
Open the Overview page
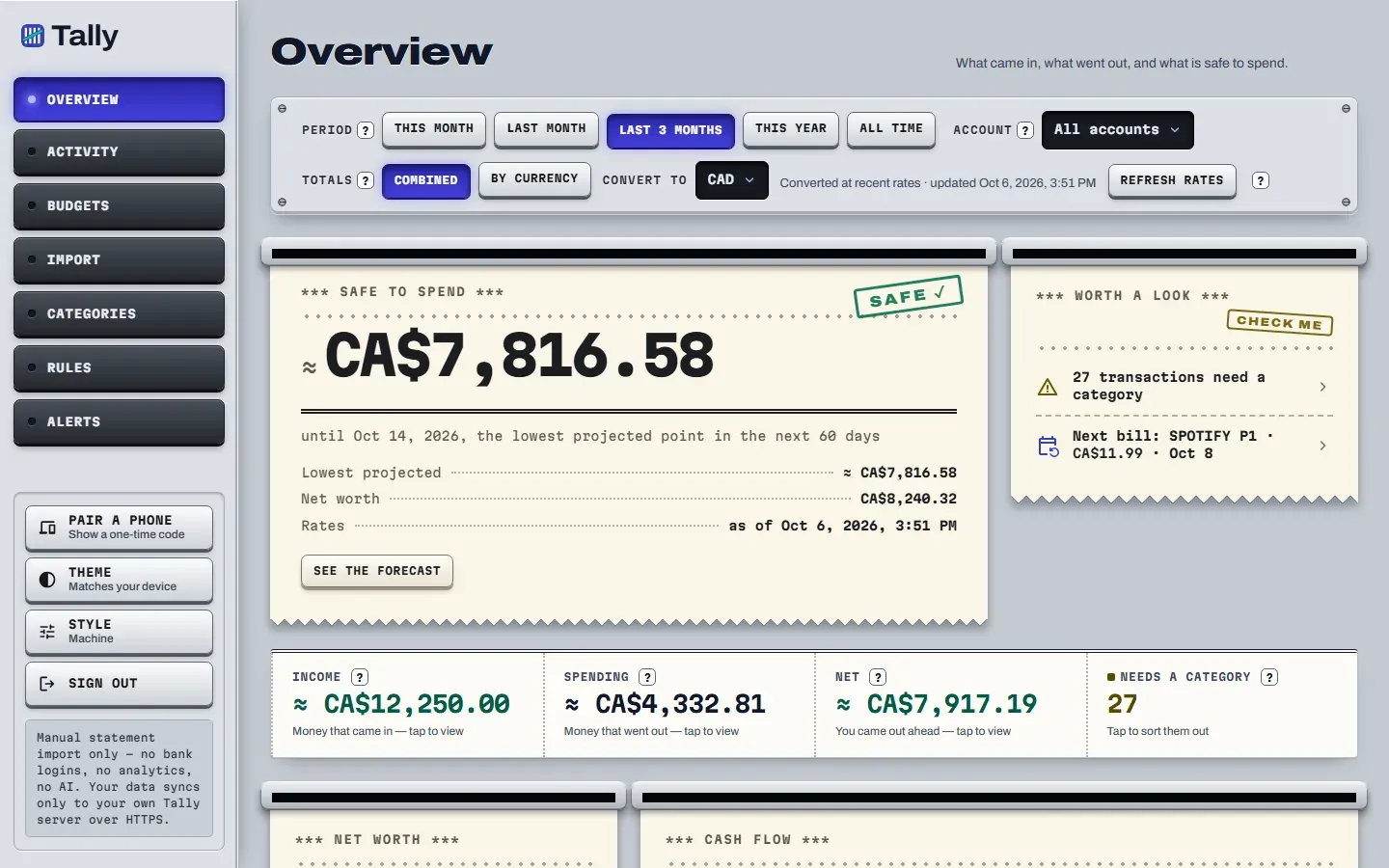click(x=119, y=99)
